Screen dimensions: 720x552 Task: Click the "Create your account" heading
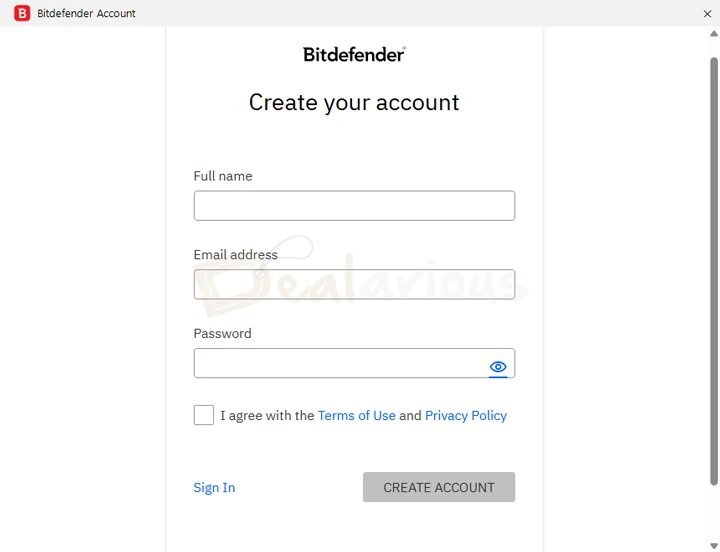coord(354,103)
